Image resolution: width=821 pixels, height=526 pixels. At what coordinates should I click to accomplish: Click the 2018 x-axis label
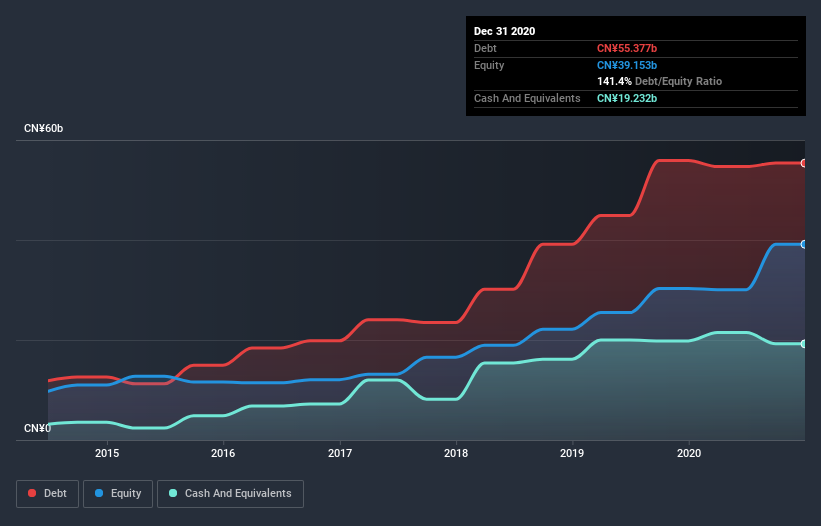456,453
